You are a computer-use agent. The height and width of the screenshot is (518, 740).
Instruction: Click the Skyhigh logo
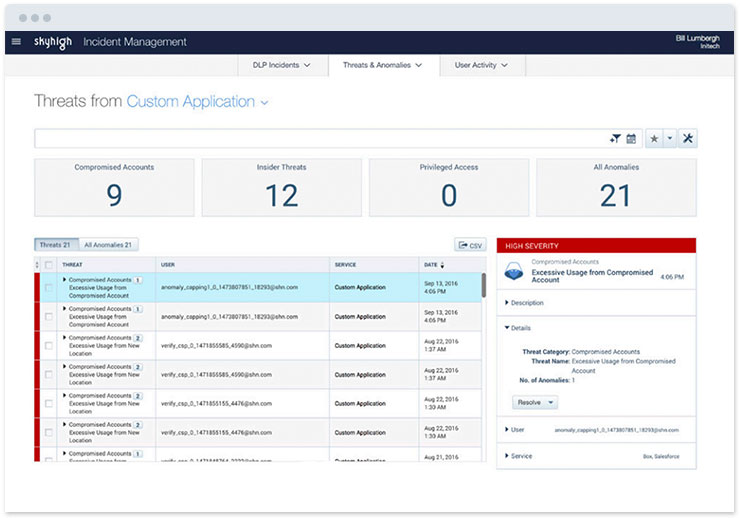pos(53,42)
